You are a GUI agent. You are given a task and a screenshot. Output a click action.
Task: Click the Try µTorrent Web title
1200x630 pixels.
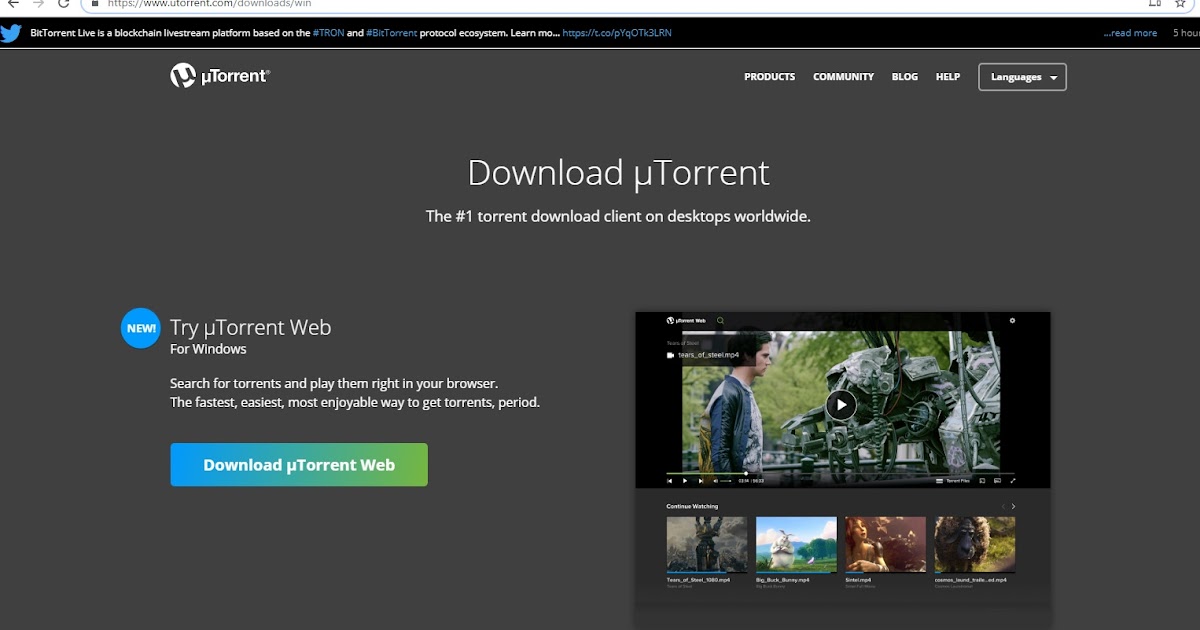pos(250,327)
